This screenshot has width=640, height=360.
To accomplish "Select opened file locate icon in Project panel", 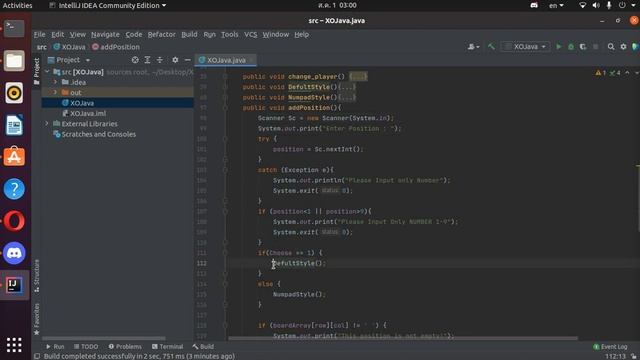I will click(x=135, y=60).
